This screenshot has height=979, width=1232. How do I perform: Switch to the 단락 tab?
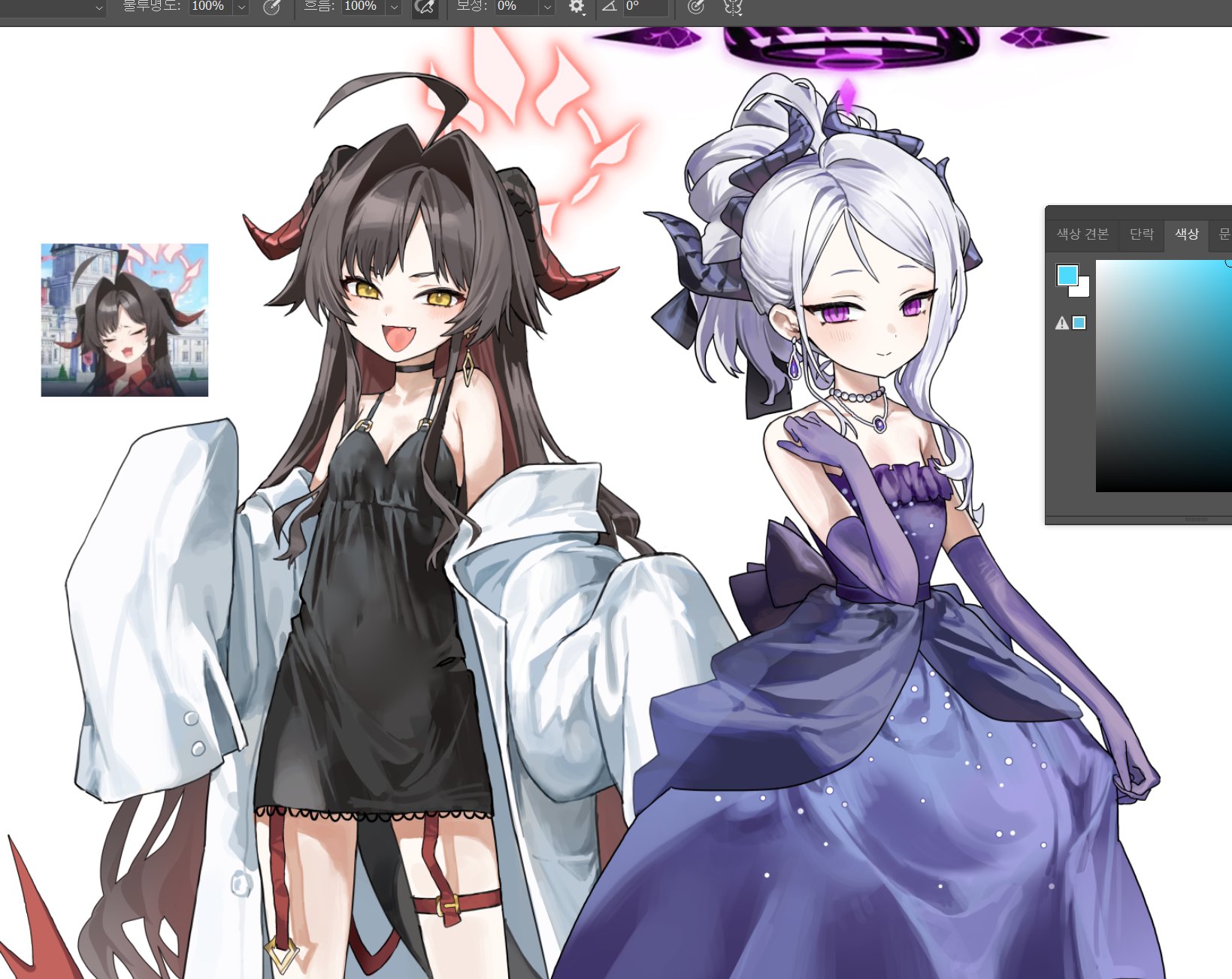(1141, 234)
